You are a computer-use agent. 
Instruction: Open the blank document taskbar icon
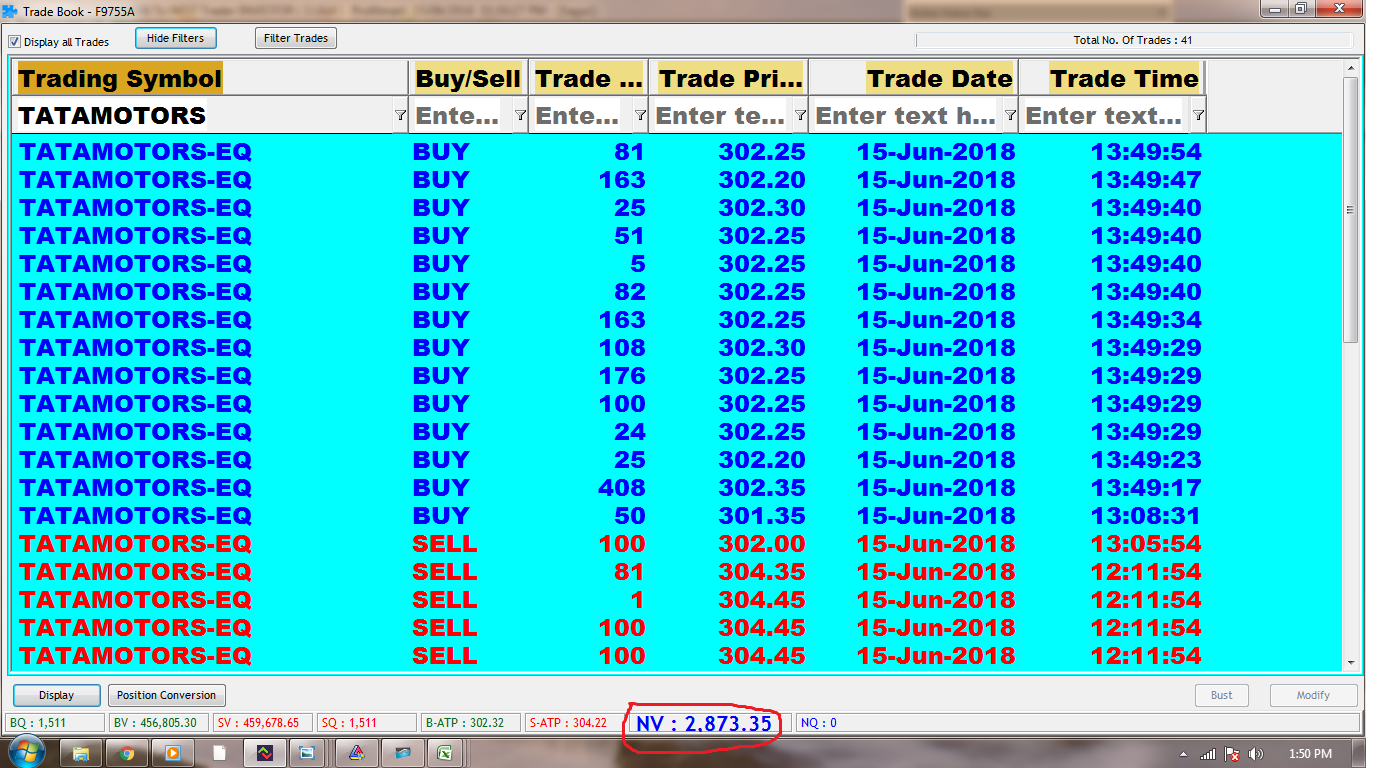[x=219, y=753]
